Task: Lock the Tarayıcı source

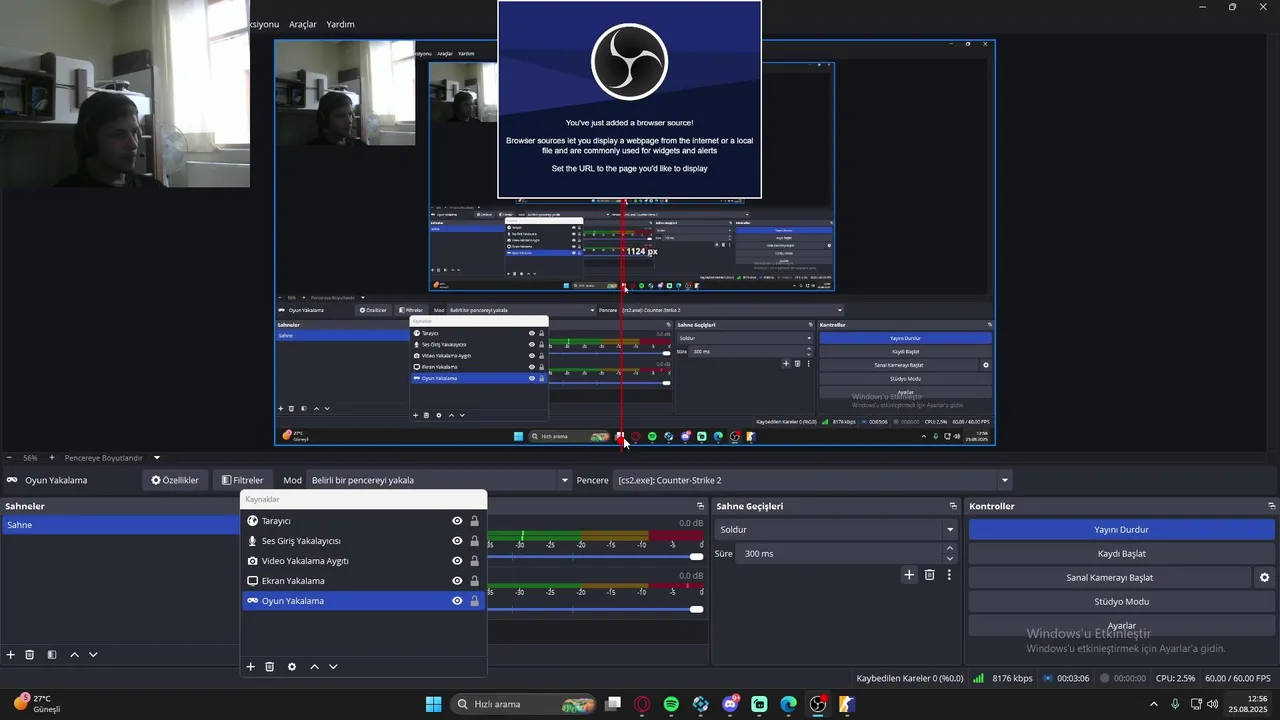Action: click(474, 521)
